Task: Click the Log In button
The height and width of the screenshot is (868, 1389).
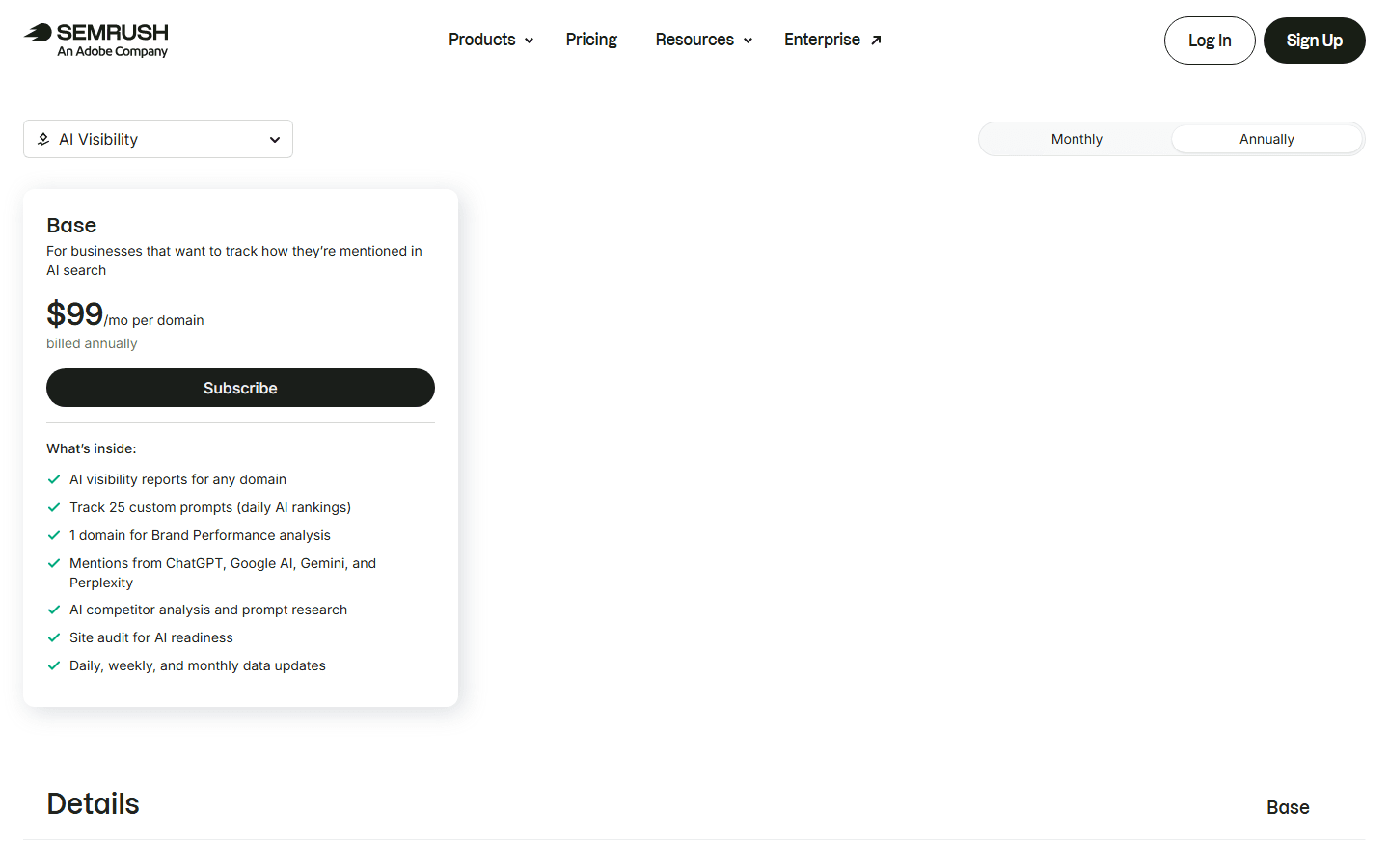Action: [1210, 41]
